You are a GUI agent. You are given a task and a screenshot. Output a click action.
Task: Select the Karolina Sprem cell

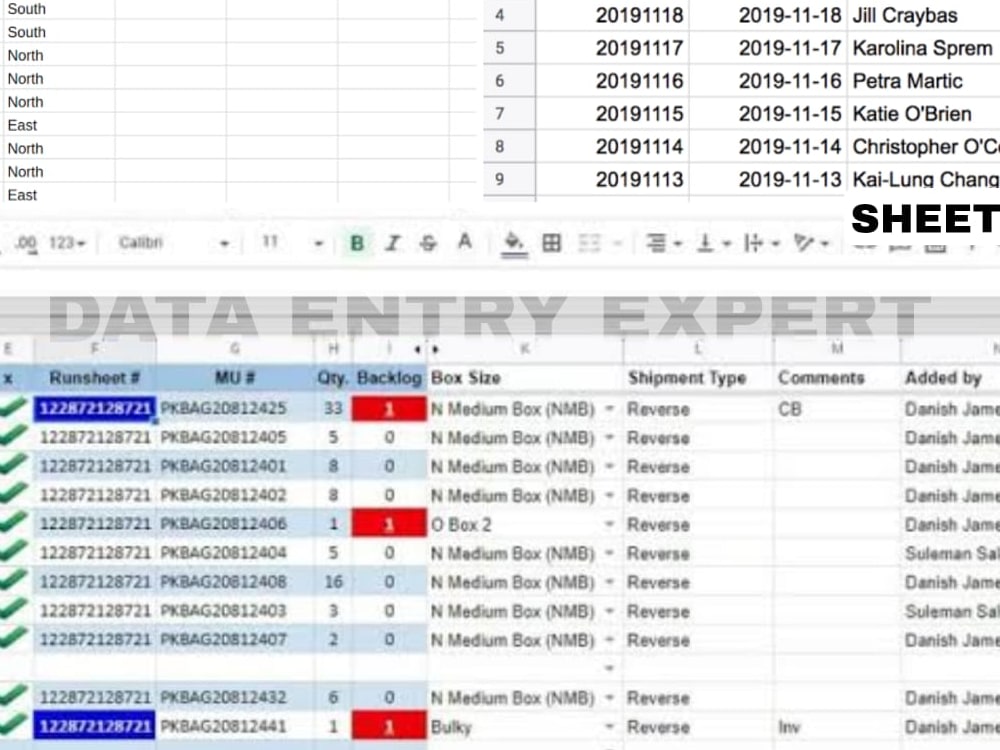pos(923,48)
